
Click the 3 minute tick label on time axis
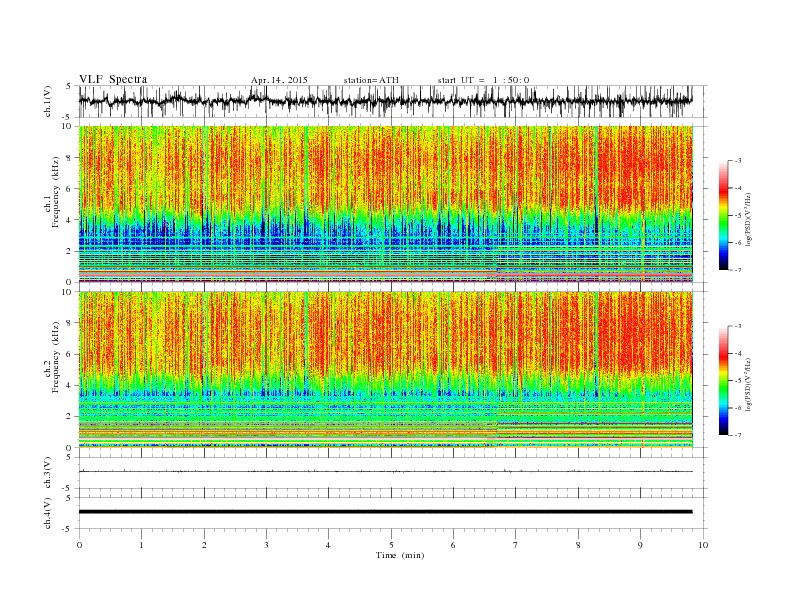point(266,545)
